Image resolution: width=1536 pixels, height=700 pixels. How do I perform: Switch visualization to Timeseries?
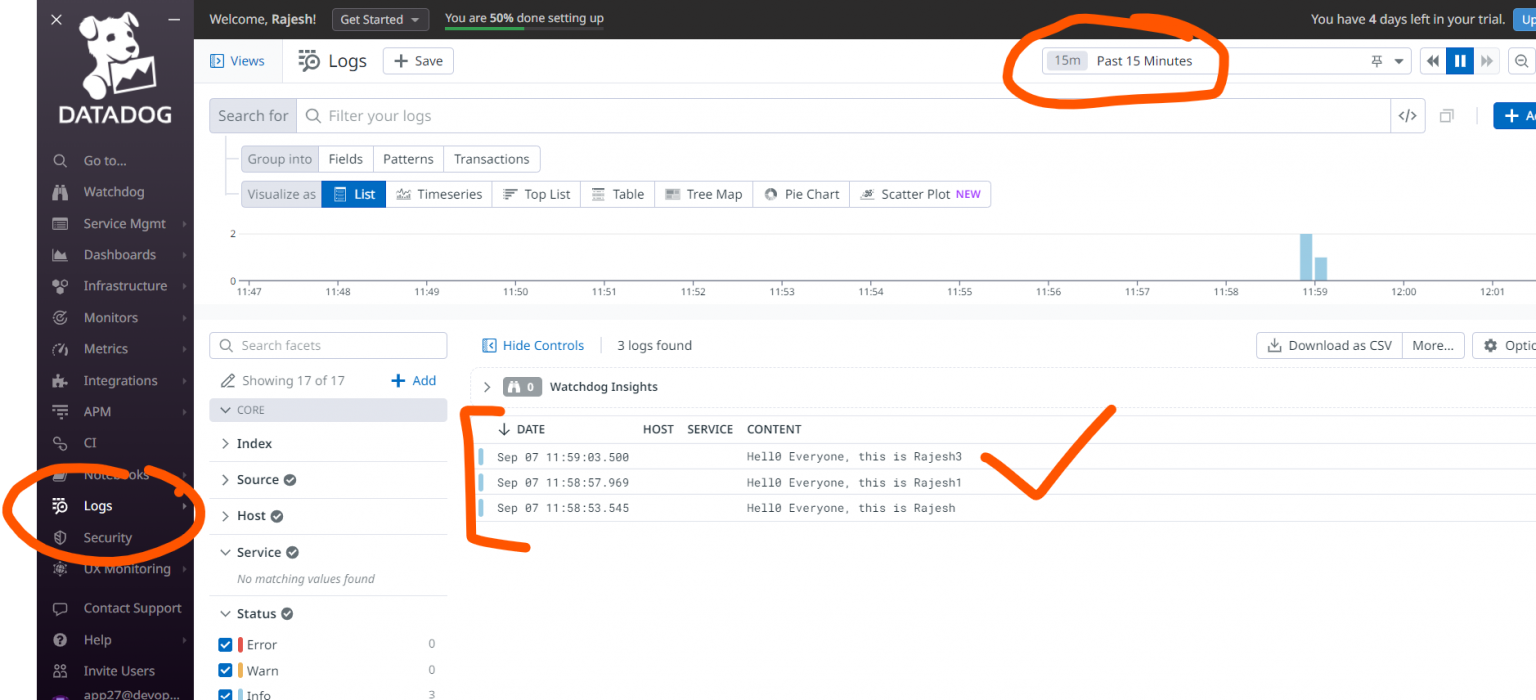coord(439,194)
